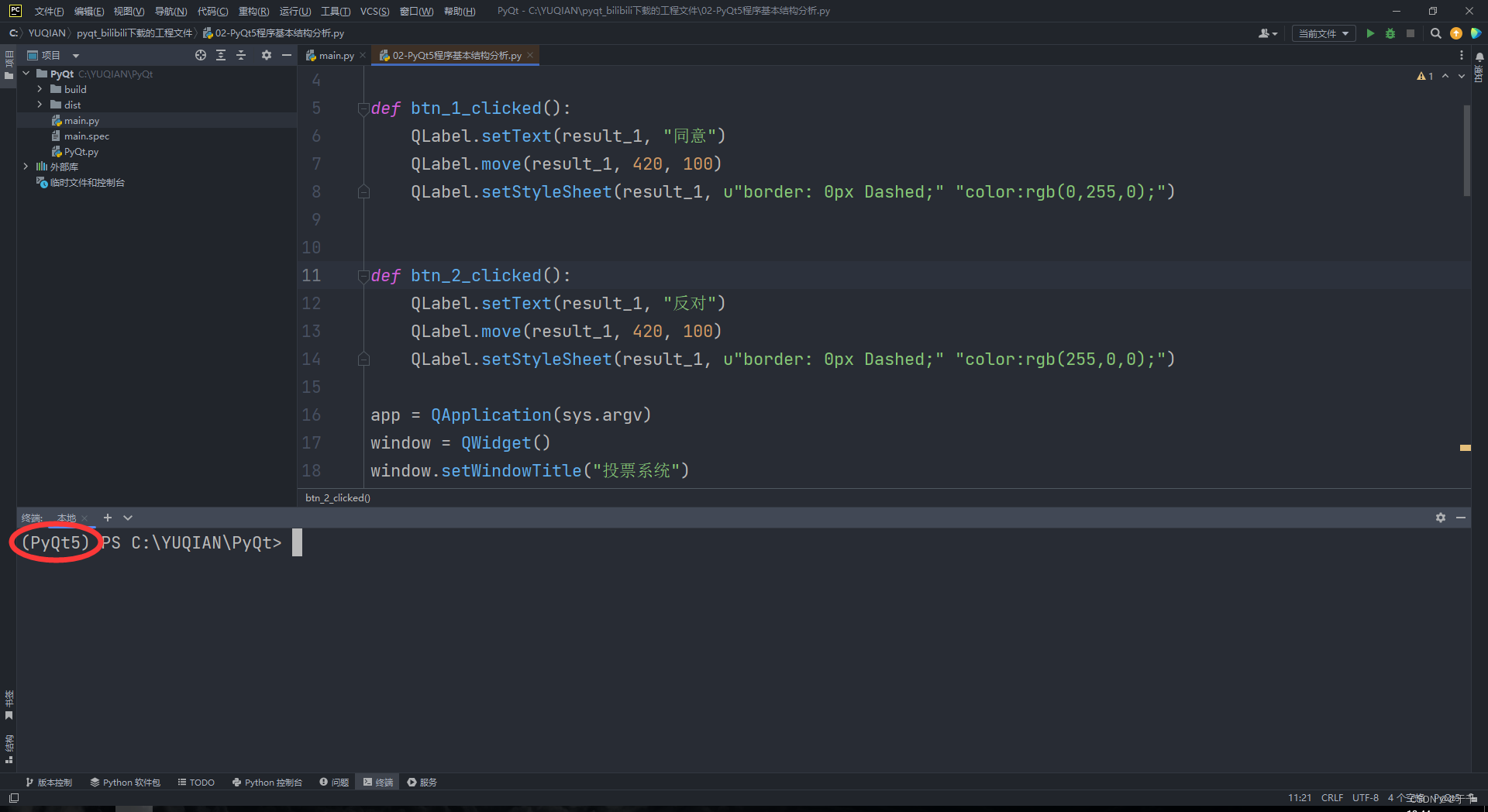Screen dimensions: 1488x812
Task: Open the 服务 tool window
Action: click(422, 782)
